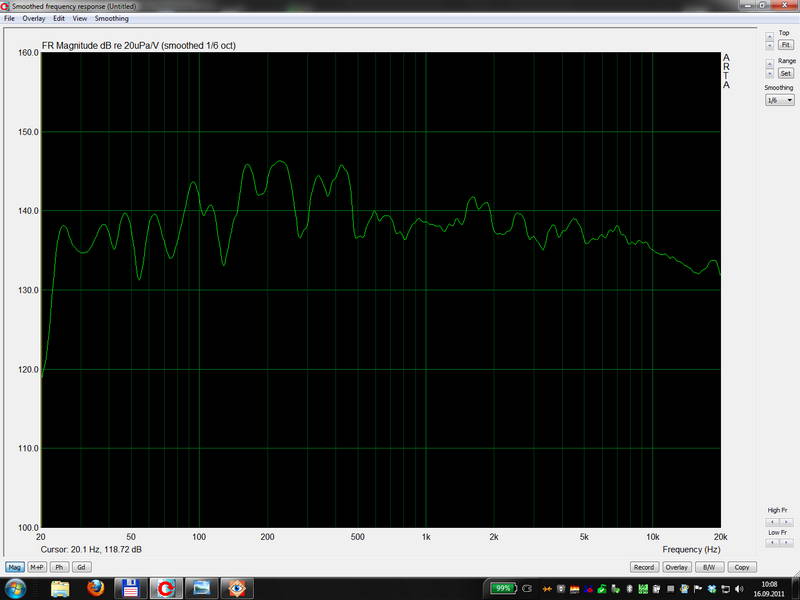The image size is (800, 600).
Task: Open the eye icon taskbar application
Action: coord(237,588)
